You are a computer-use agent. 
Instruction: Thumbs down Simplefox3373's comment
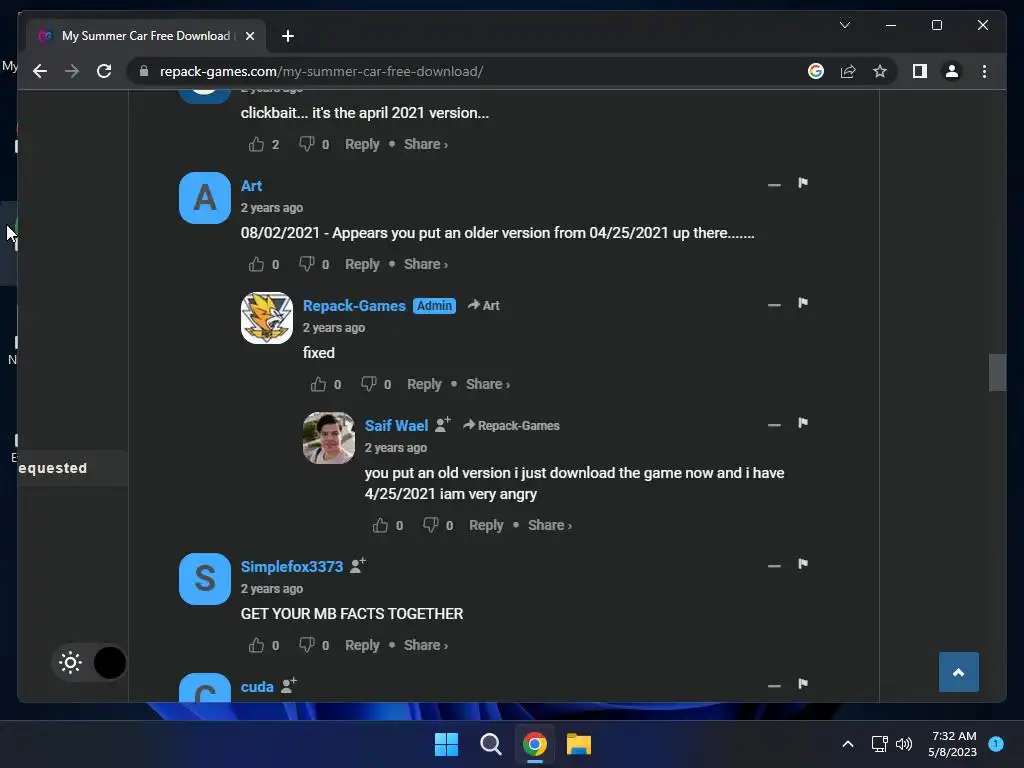pos(306,645)
